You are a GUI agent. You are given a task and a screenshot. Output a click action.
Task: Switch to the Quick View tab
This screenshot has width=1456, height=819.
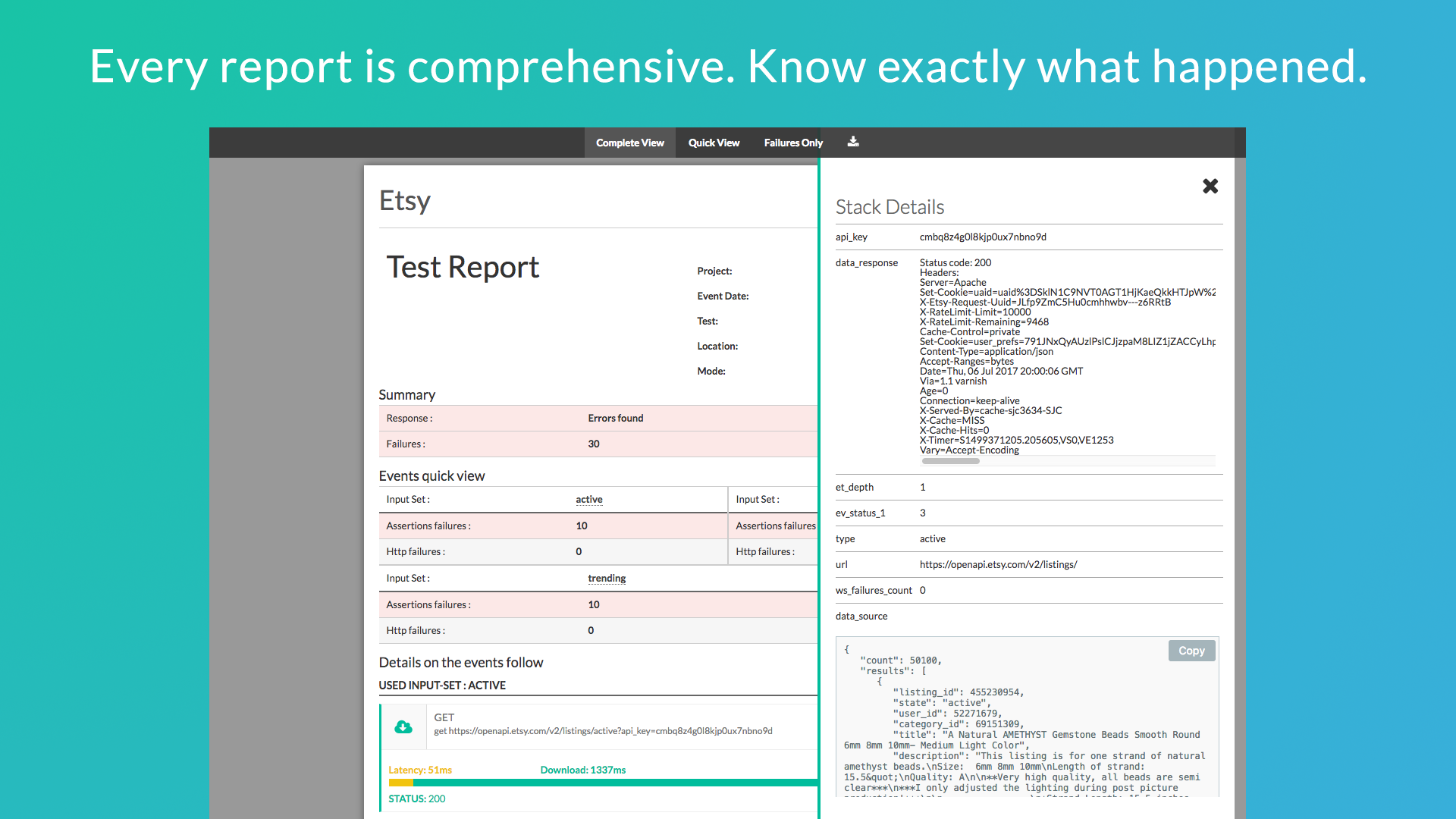click(x=714, y=143)
